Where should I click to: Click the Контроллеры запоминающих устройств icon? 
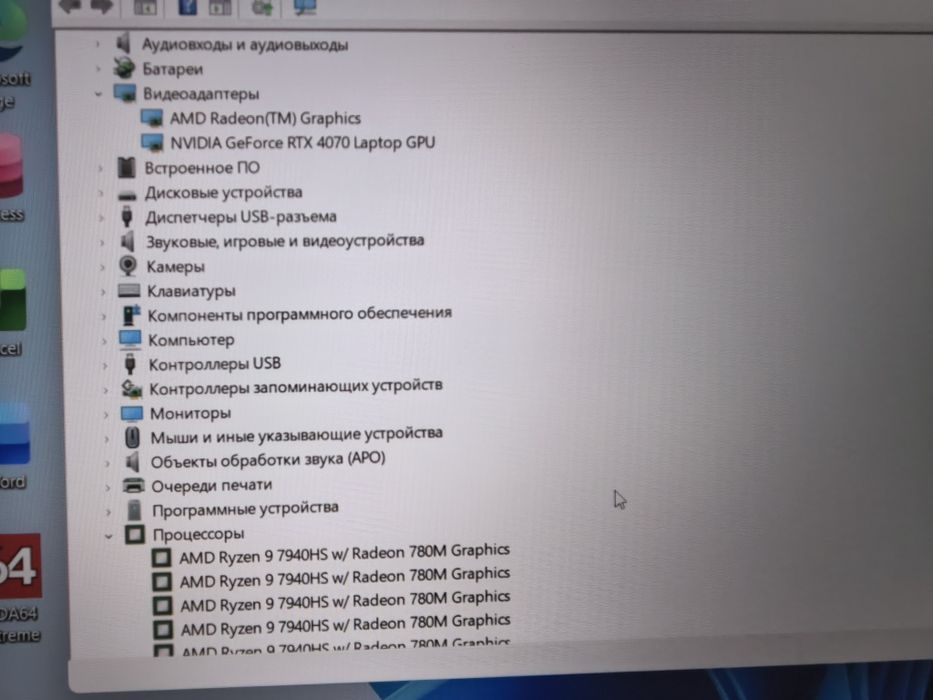coord(132,389)
